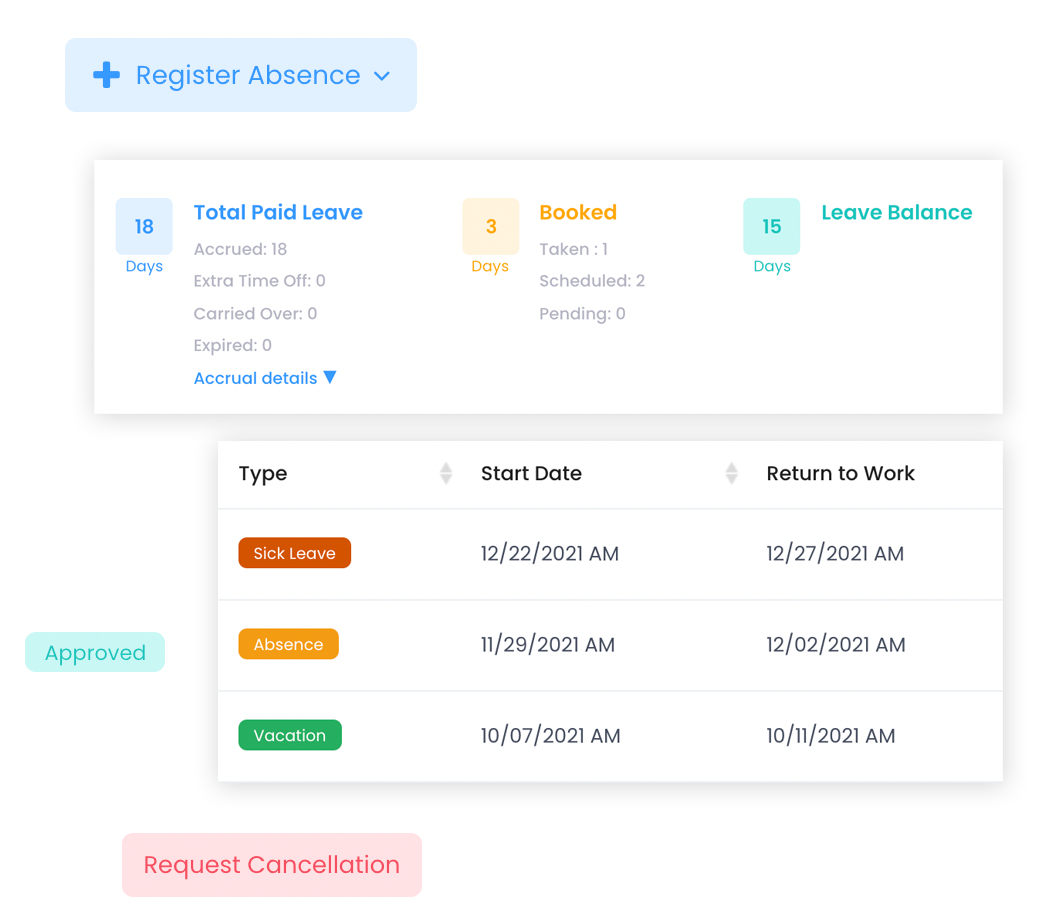Image resolution: width=1042 pixels, height=910 pixels.
Task: Click return date 12/02/2021 AM
Action: coord(835,645)
